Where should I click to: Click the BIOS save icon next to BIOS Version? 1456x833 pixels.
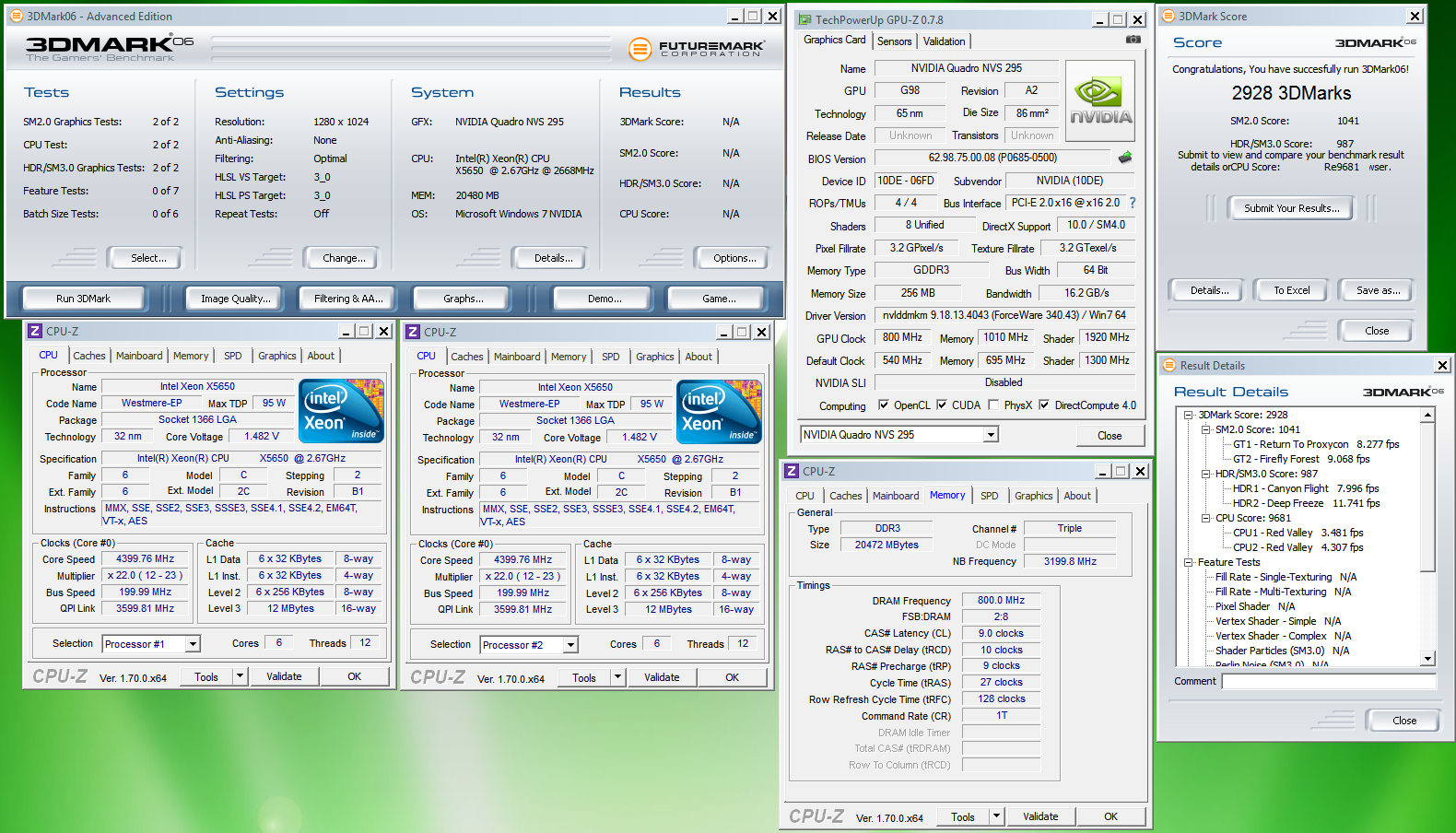click(x=1125, y=158)
